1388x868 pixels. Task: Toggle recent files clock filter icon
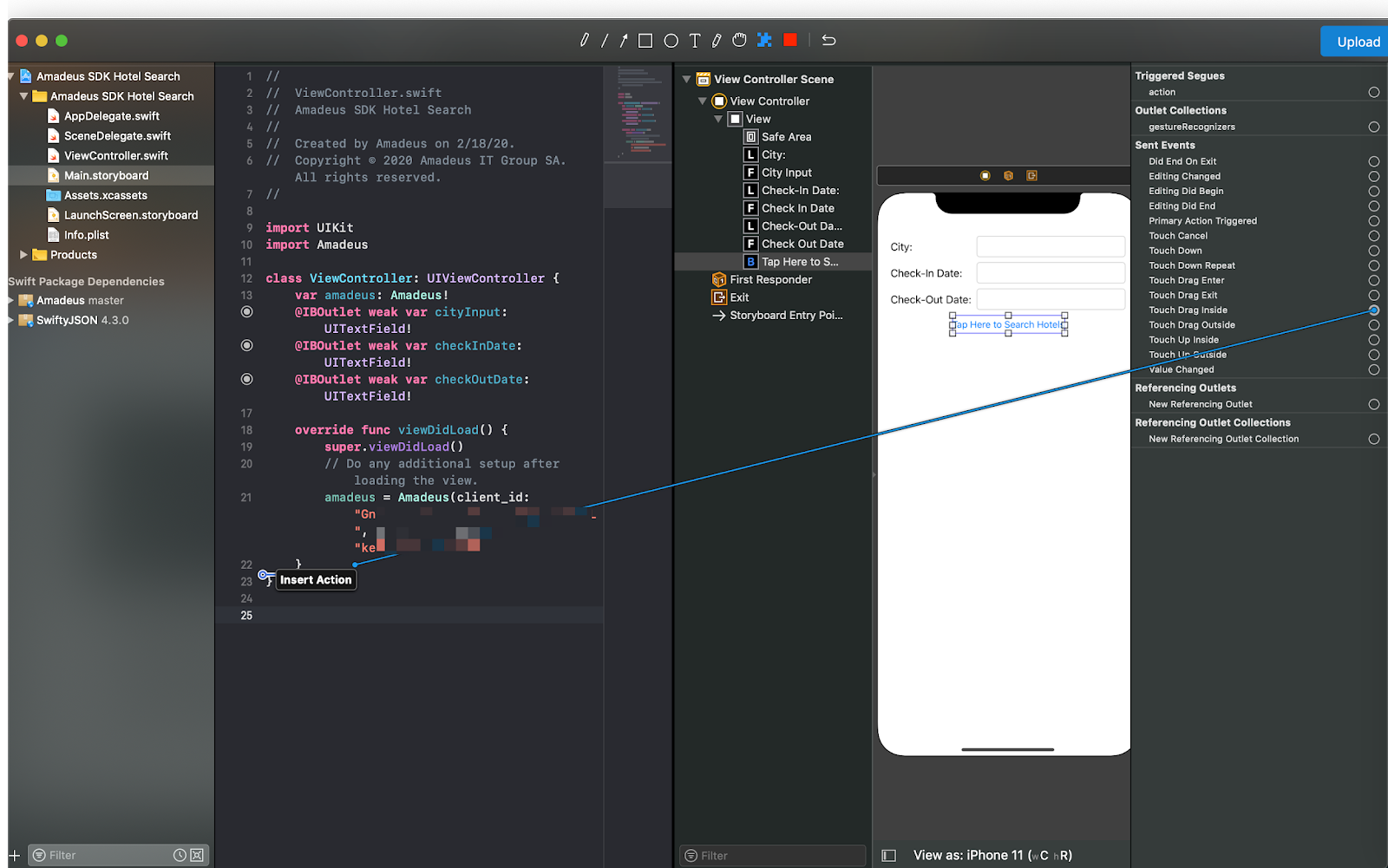(x=180, y=855)
